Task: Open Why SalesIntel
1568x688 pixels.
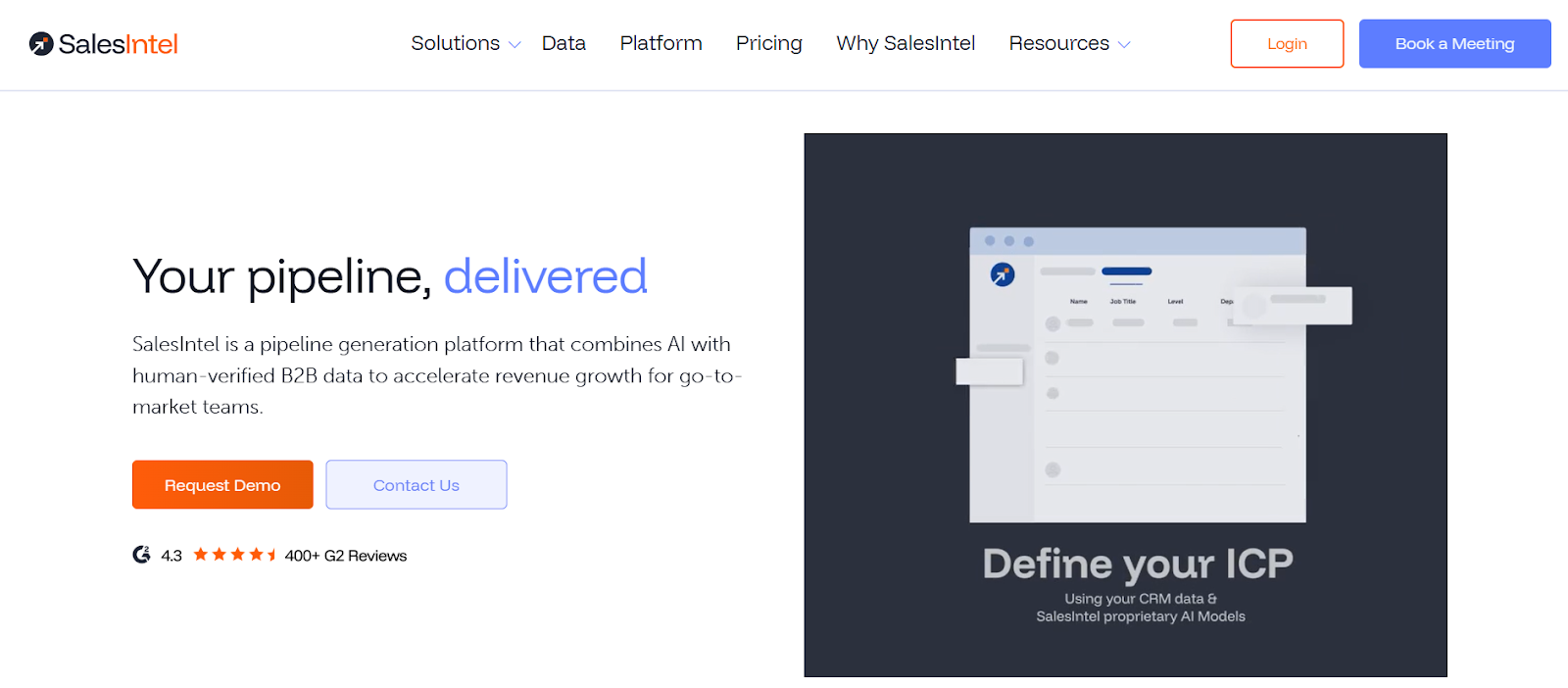Action: tap(906, 43)
